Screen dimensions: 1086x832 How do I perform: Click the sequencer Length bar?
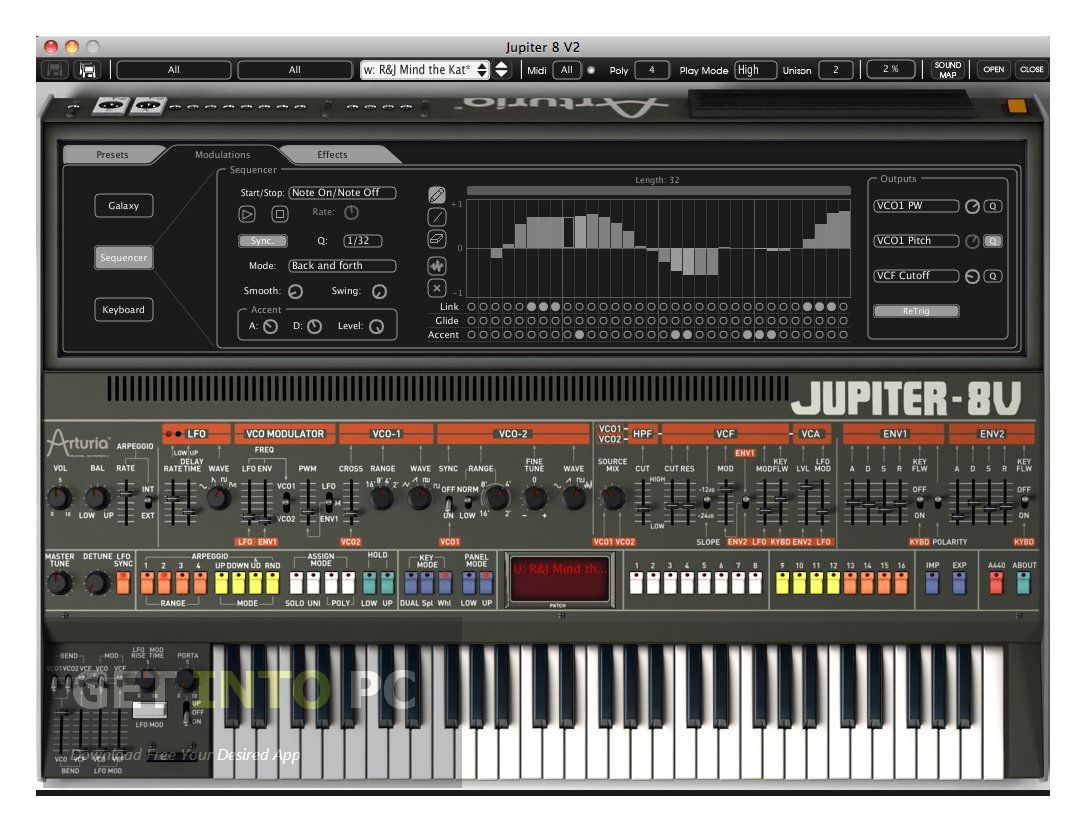click(x=659, y=191)
